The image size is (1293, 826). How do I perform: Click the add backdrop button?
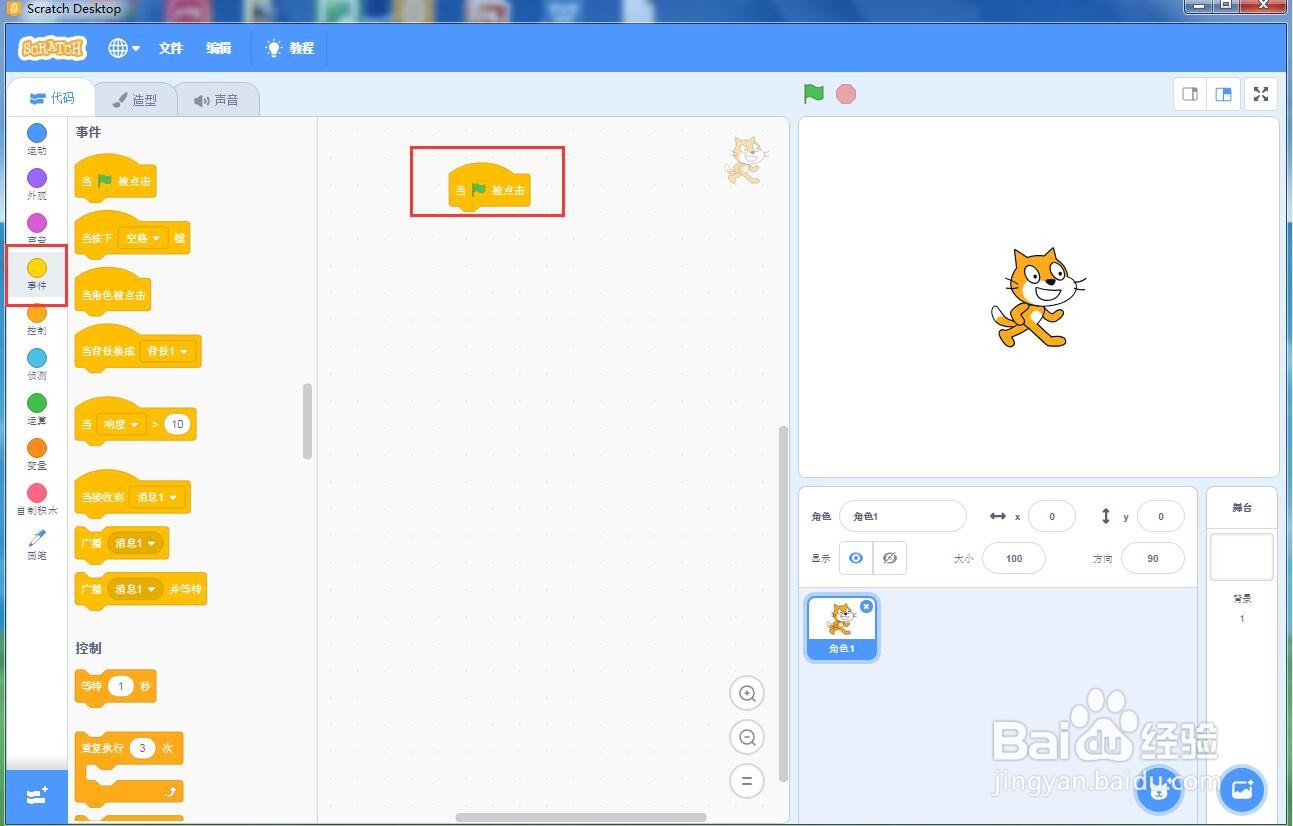1241,789
